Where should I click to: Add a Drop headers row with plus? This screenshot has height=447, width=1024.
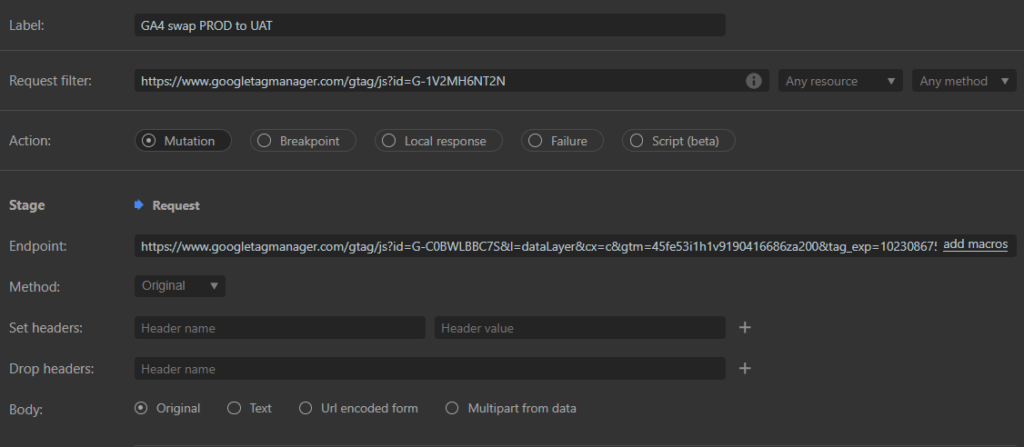tap(744, 369)
